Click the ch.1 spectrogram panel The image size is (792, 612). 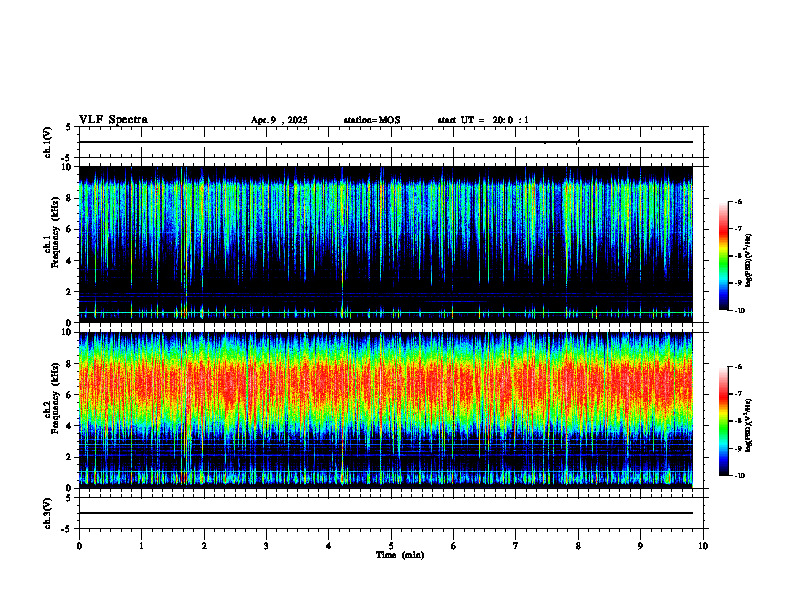pos(386,244)
